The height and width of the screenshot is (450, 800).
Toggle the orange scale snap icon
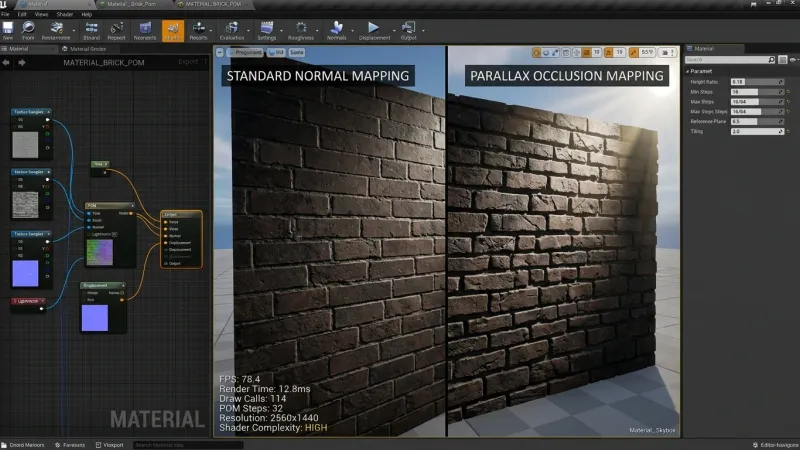coord(634,53)
